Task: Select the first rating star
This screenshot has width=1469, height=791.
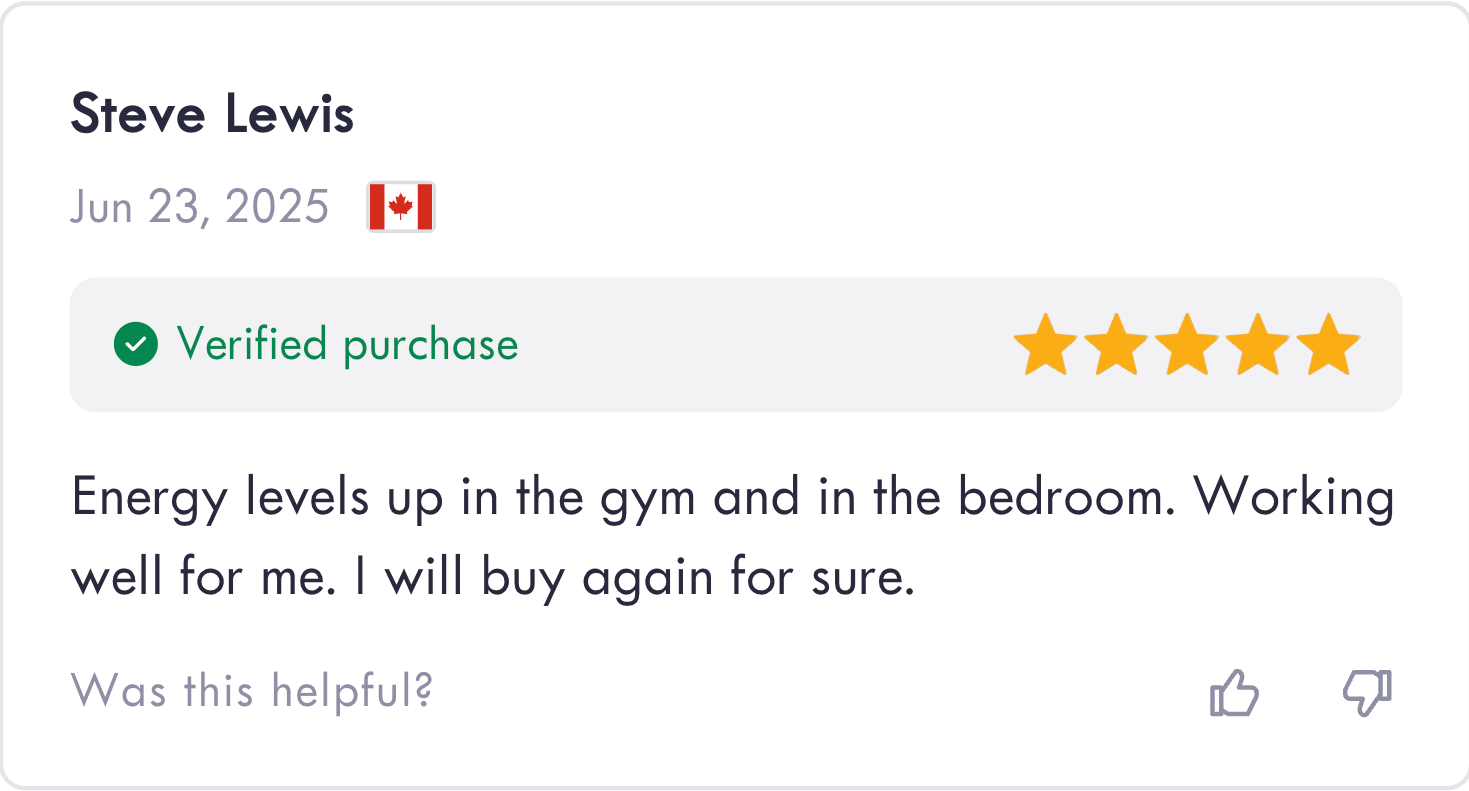Action: coord(1045,345)
